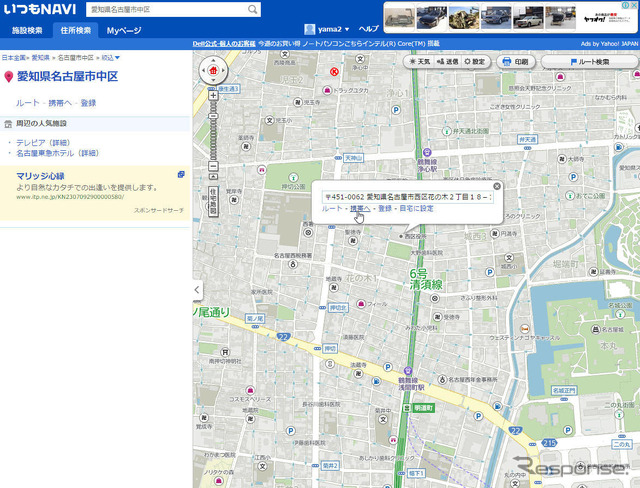
Task: Click the 浅間町駅 subway station icon
Action: [407, 371]
